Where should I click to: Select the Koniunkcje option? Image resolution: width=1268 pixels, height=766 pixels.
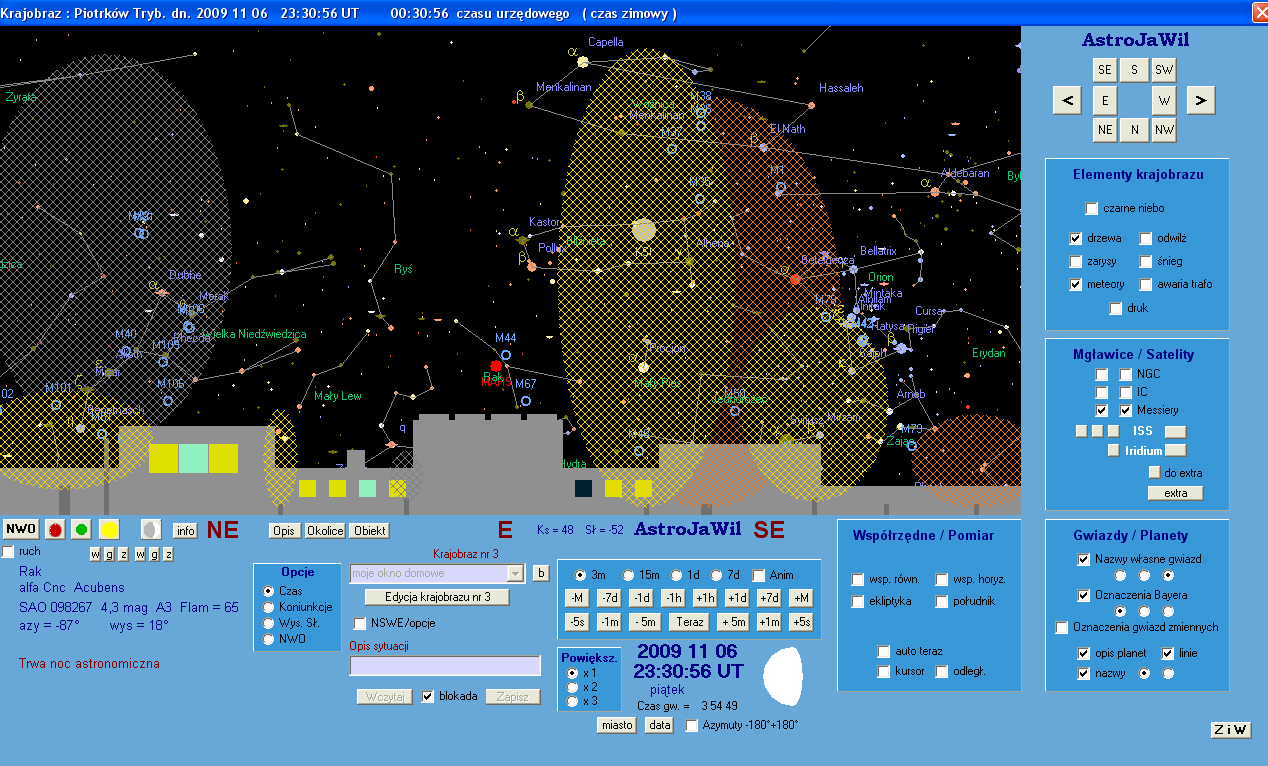tap(268, 607)
